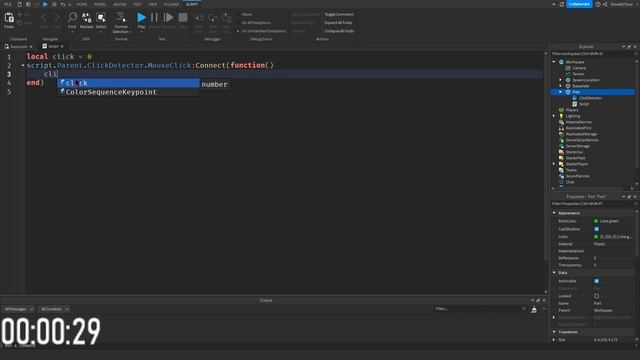Click the Output Filter input field
640x360 pixels.
pos(480,309)
